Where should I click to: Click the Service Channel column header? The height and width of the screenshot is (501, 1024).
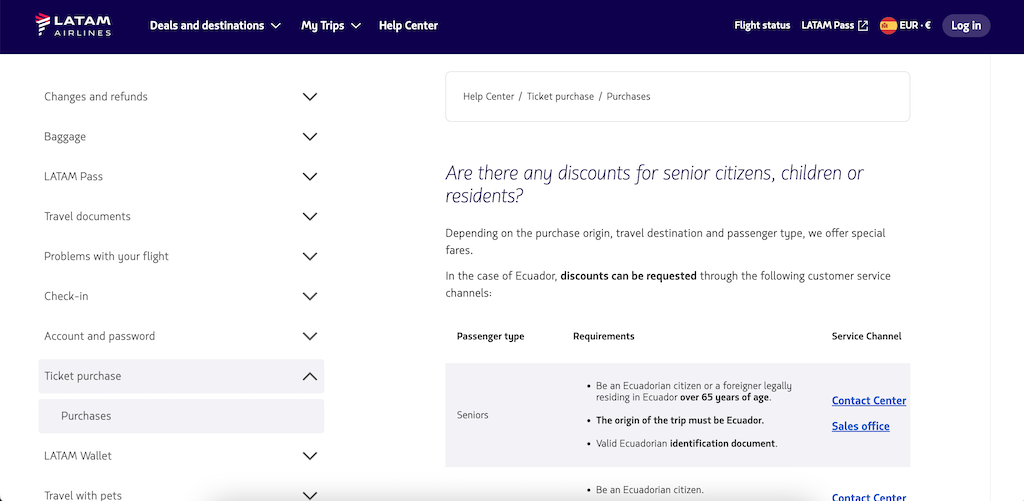tap(866, 336)
